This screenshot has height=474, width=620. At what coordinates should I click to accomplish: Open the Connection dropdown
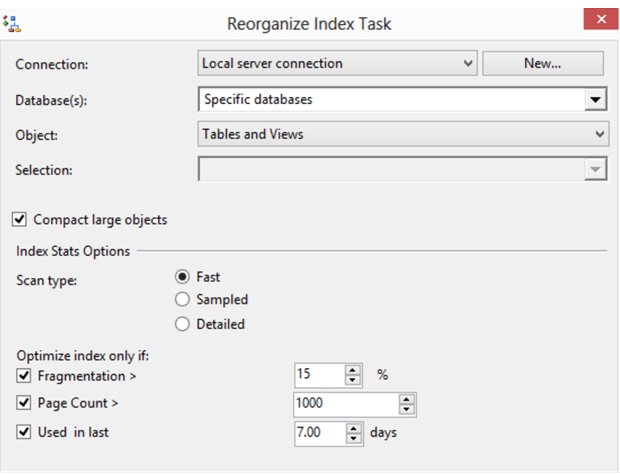click(x=337, y=63)
